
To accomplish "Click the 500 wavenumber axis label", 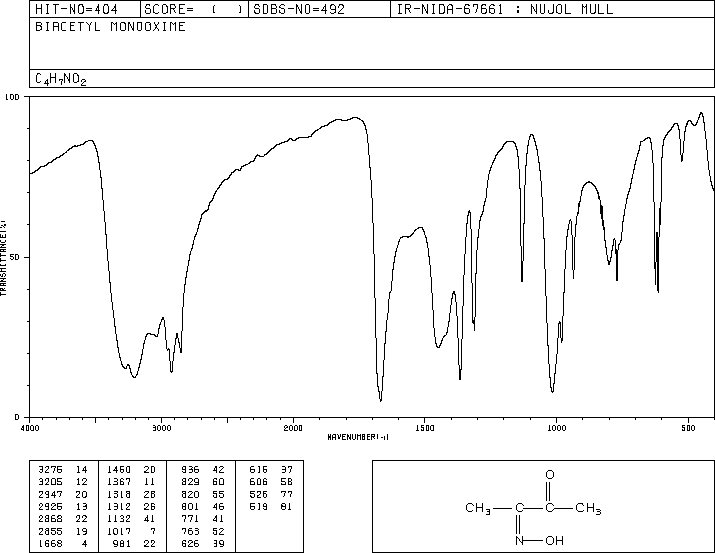I will point(688,428).
